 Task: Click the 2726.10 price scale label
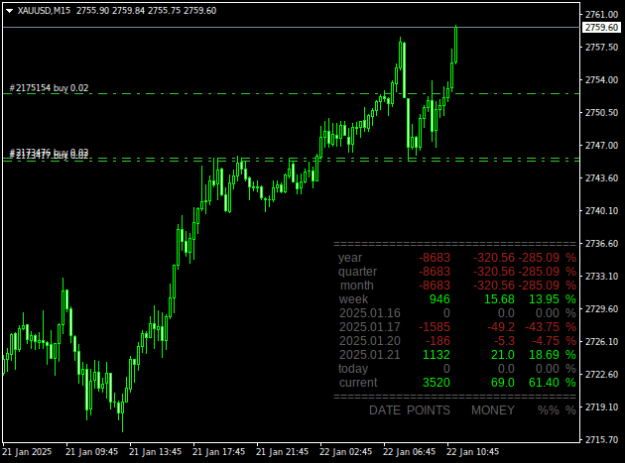[x=601, y=341]
